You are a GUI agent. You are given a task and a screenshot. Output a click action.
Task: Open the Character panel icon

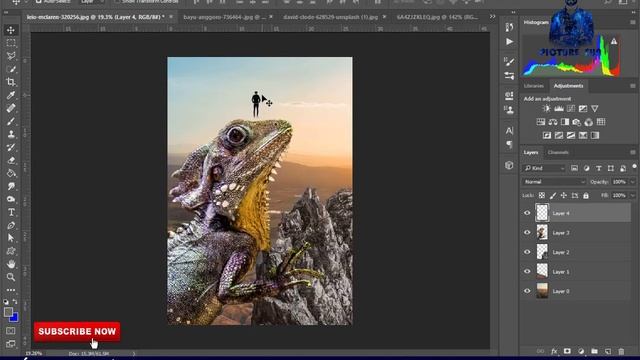(509, 131)
